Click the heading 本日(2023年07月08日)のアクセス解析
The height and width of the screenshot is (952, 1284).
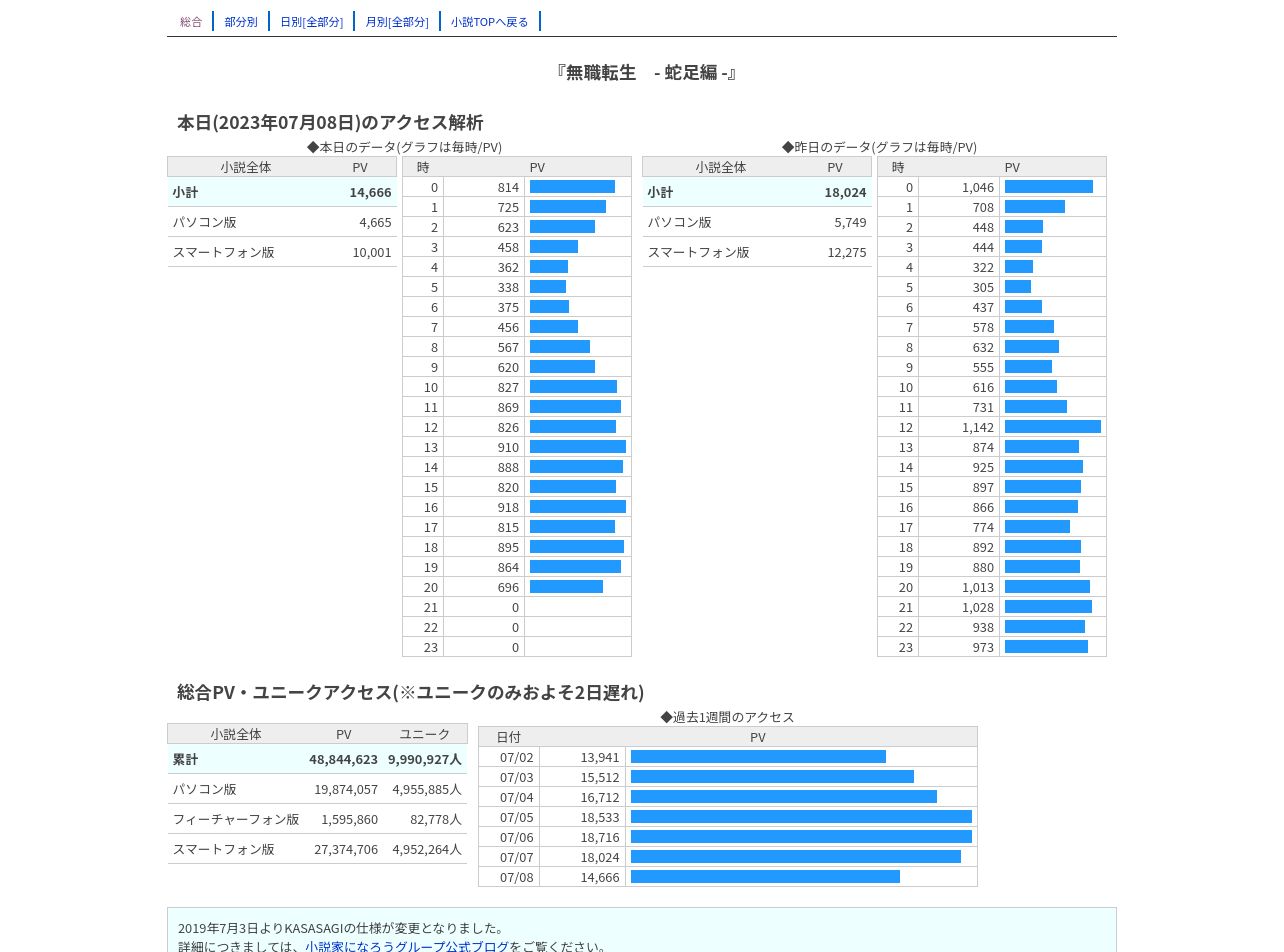tap(330, 122)
